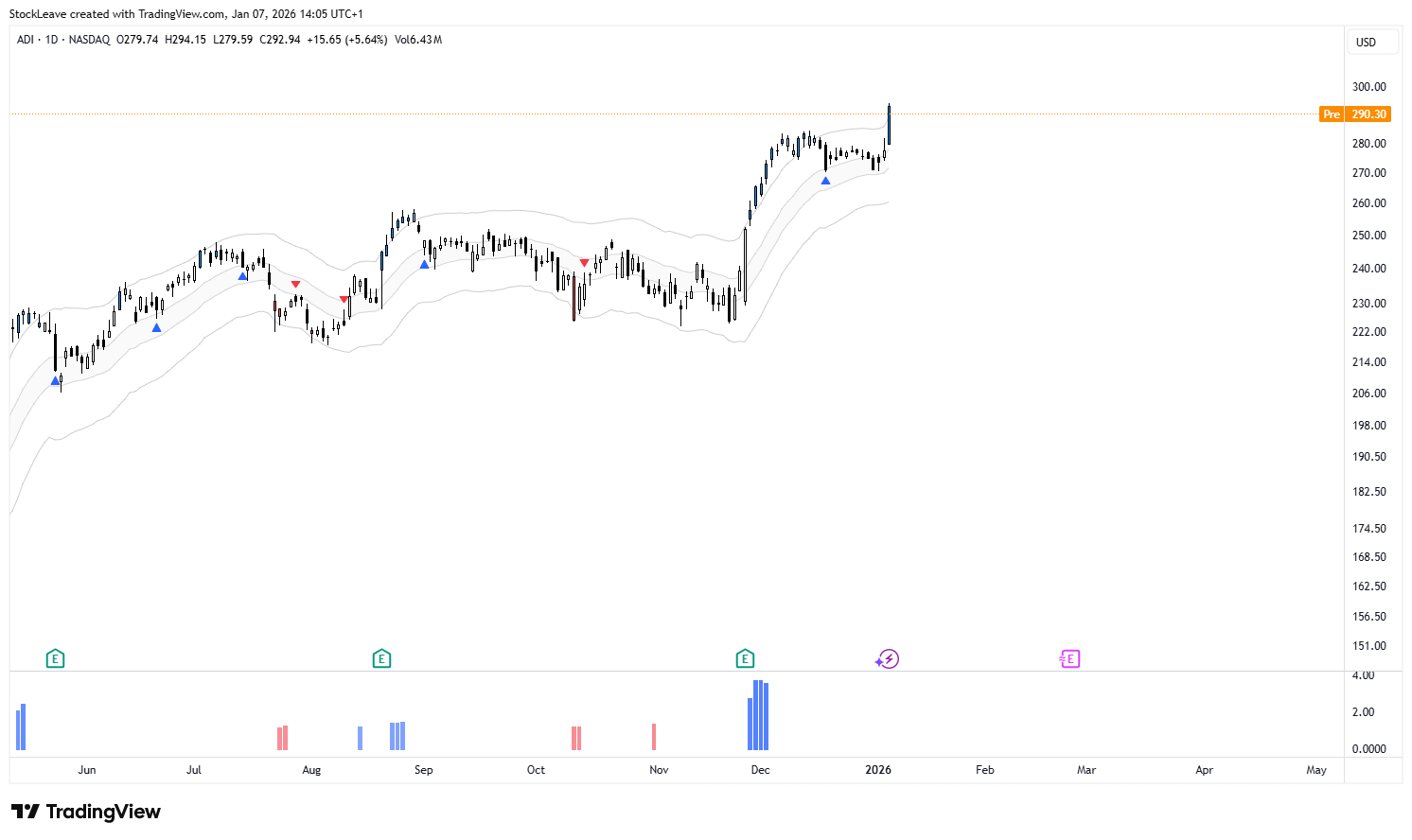Click the May label on the time axis

tap(1316, 770)
